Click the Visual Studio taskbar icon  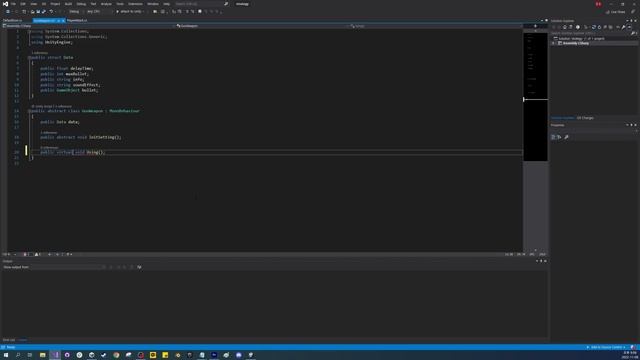55,355
